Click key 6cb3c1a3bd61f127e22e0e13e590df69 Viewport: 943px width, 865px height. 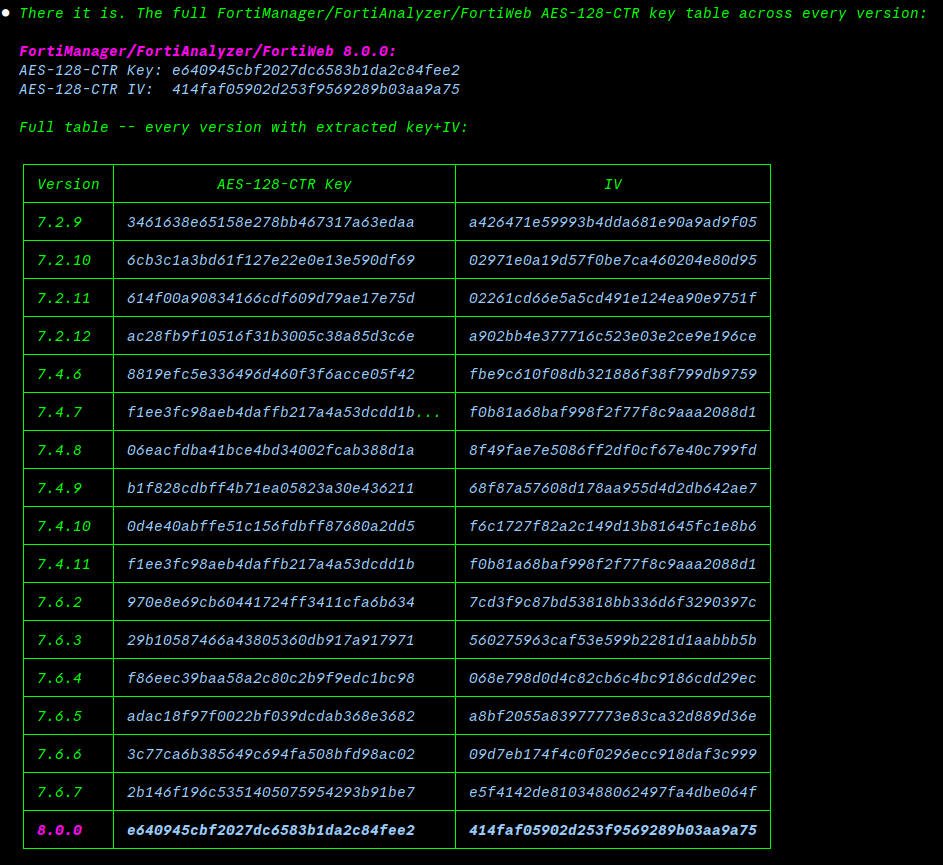[271, 260]
